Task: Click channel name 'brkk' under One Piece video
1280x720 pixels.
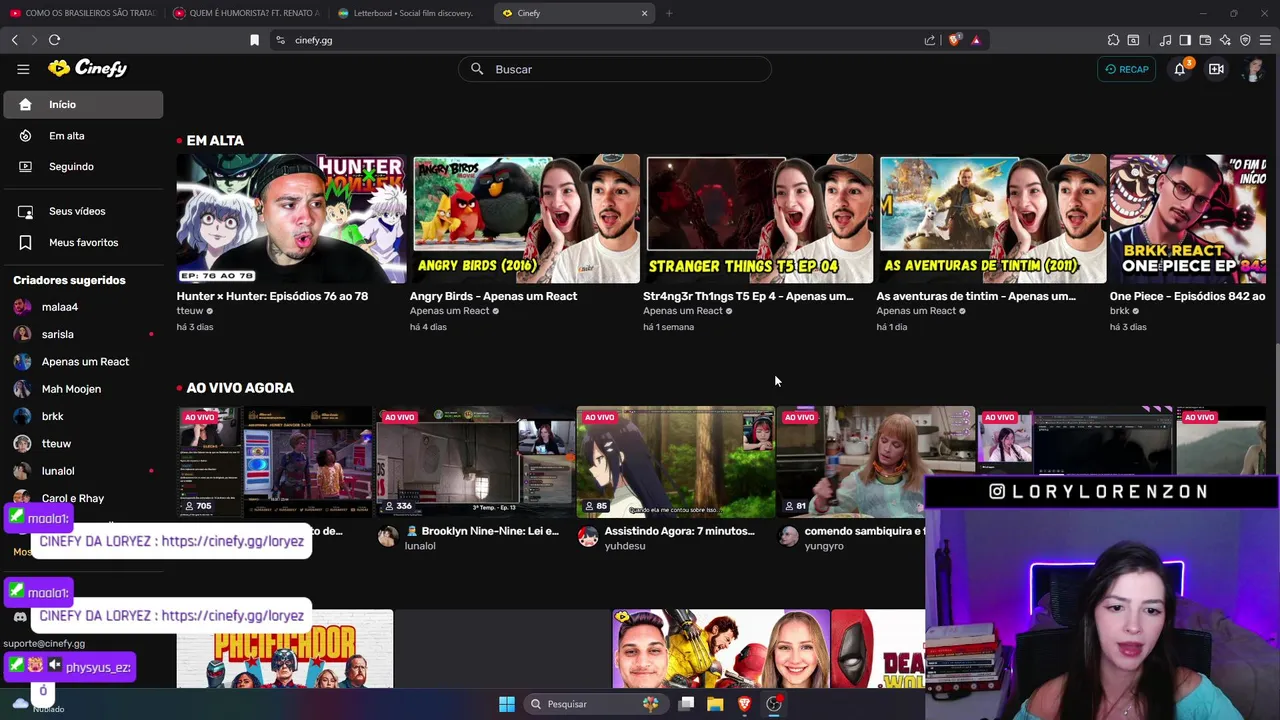Action: coord(1119,311)
